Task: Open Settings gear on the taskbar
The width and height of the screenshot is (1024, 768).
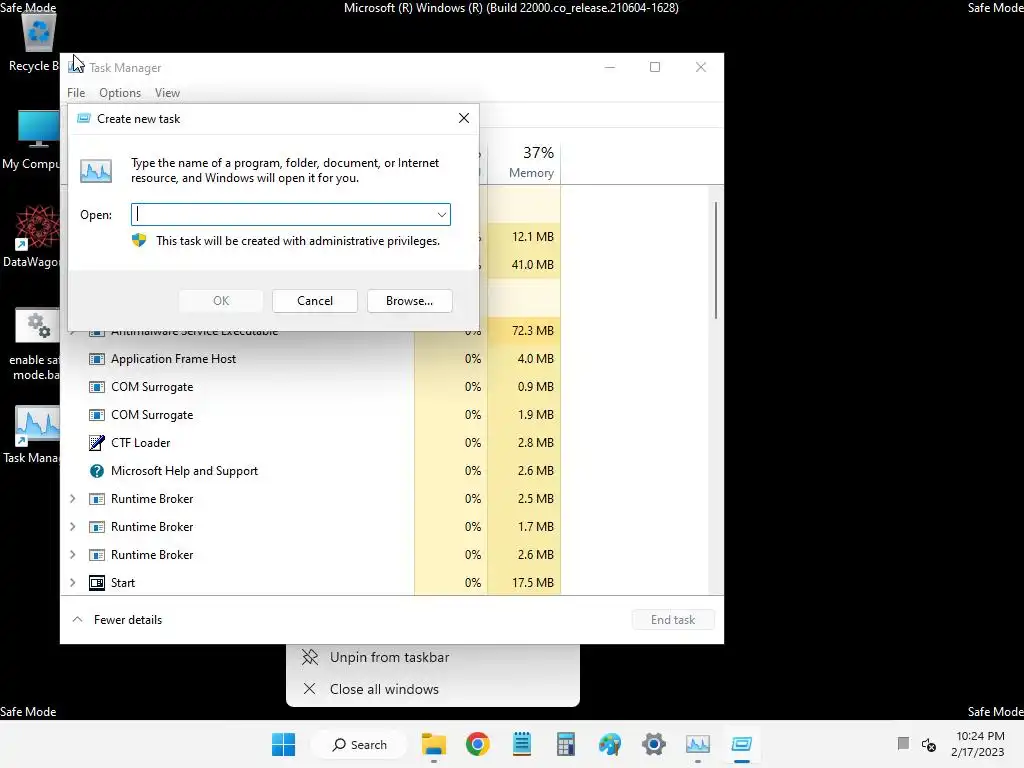Action: point(654,744)
